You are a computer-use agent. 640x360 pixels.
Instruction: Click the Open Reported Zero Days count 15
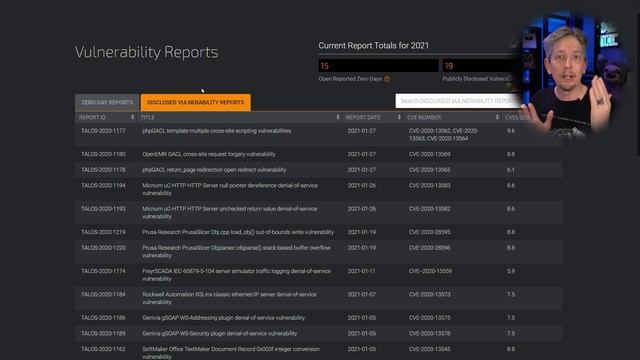[378, 66]
